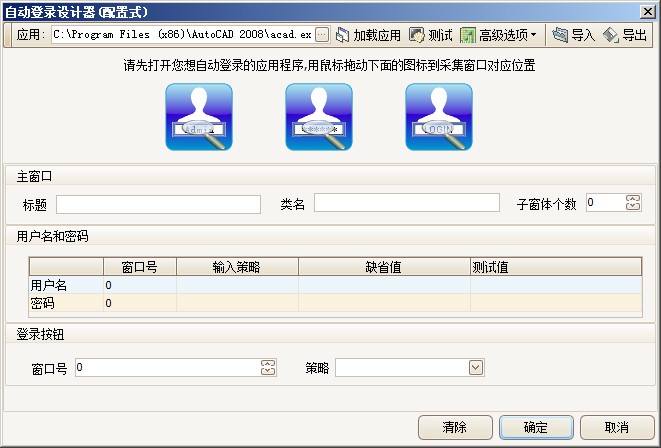Click the 确定 (OK) button
661x448 pixels.
(535, 427)
